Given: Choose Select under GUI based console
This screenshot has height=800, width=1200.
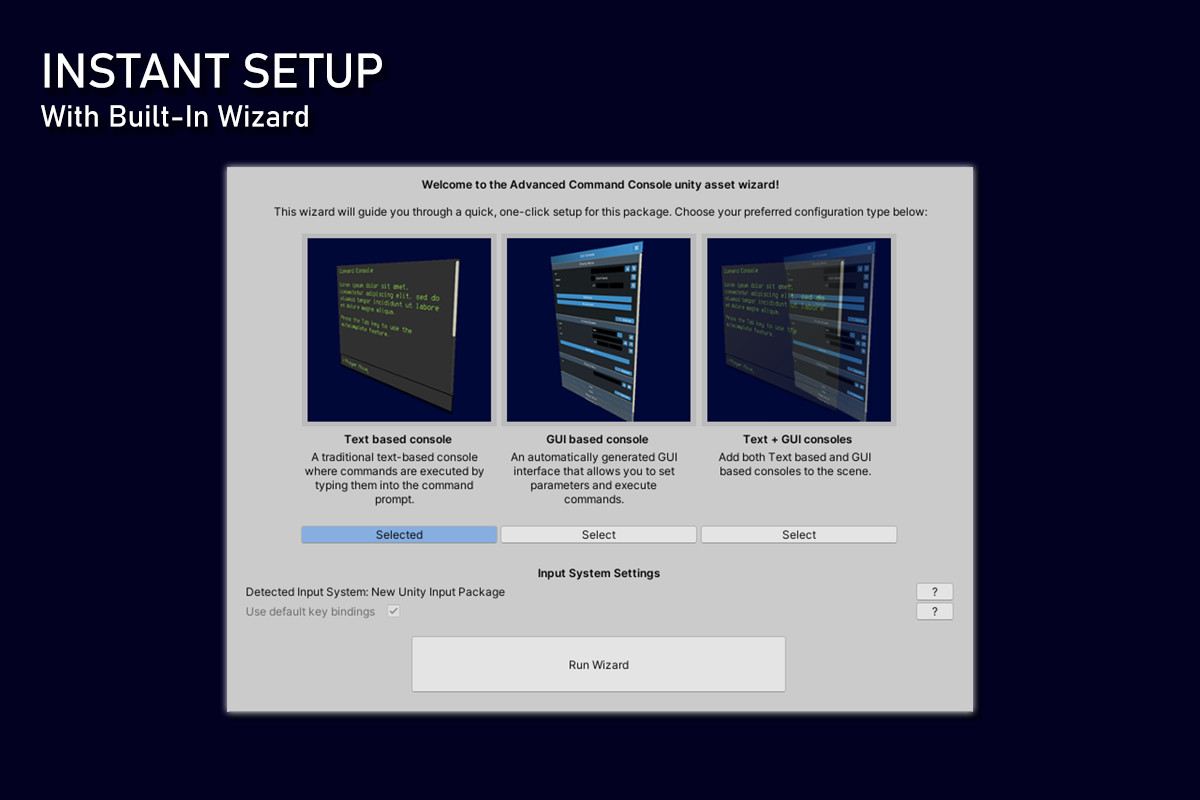Looking at the screenshot, I should point(599,535).
